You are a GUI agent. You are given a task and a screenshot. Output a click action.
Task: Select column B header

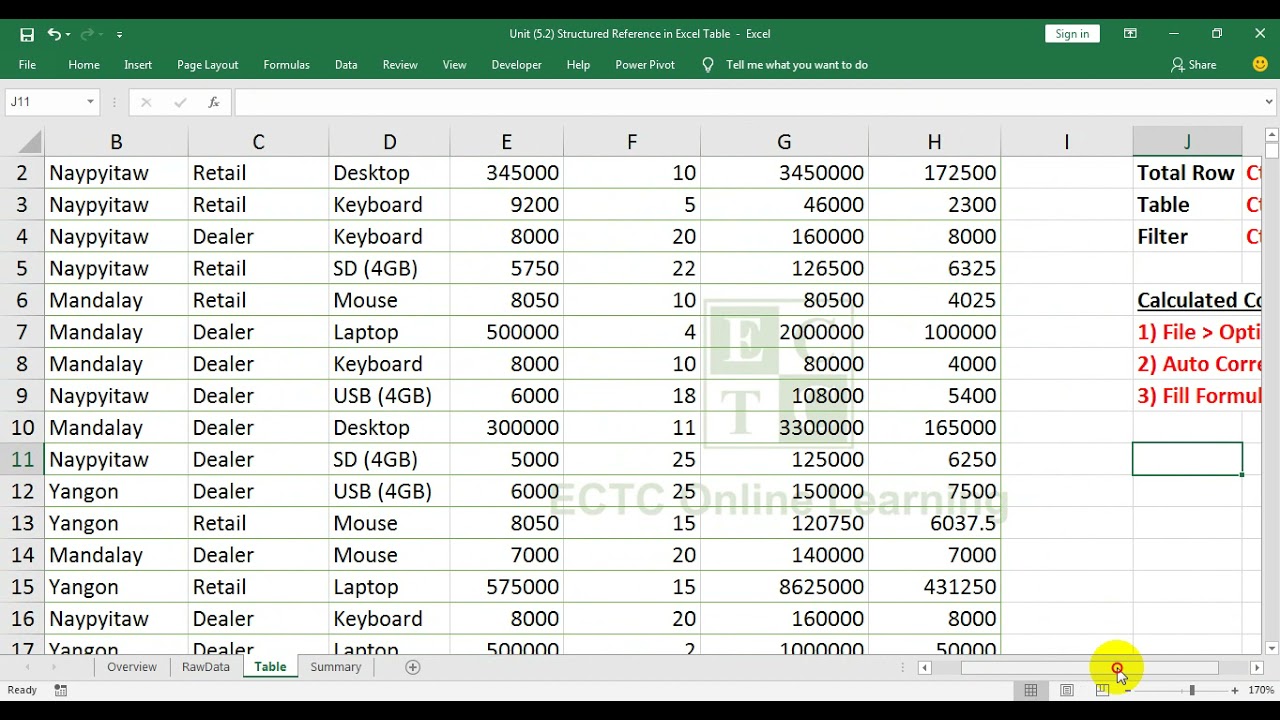pyautogui.click(x=116, y=143)
